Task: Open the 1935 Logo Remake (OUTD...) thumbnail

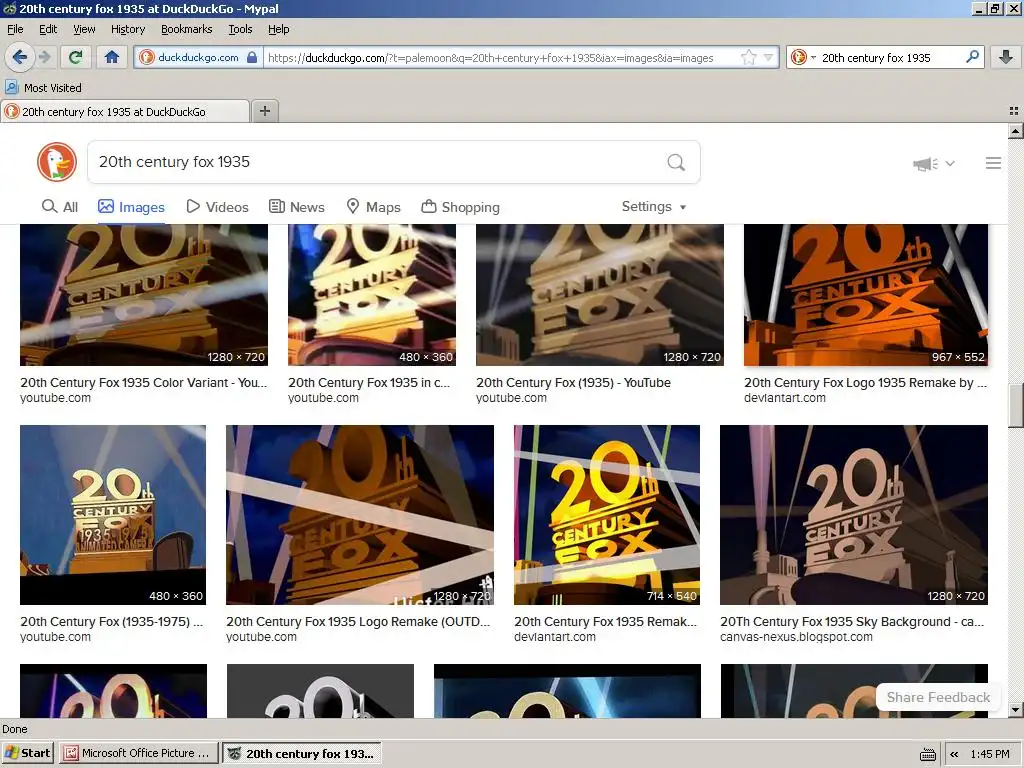Action: tap(360, 515)
